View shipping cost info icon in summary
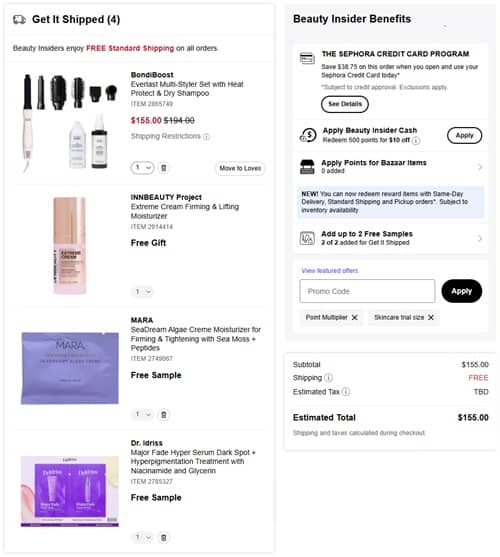 (x=328, y=378)
